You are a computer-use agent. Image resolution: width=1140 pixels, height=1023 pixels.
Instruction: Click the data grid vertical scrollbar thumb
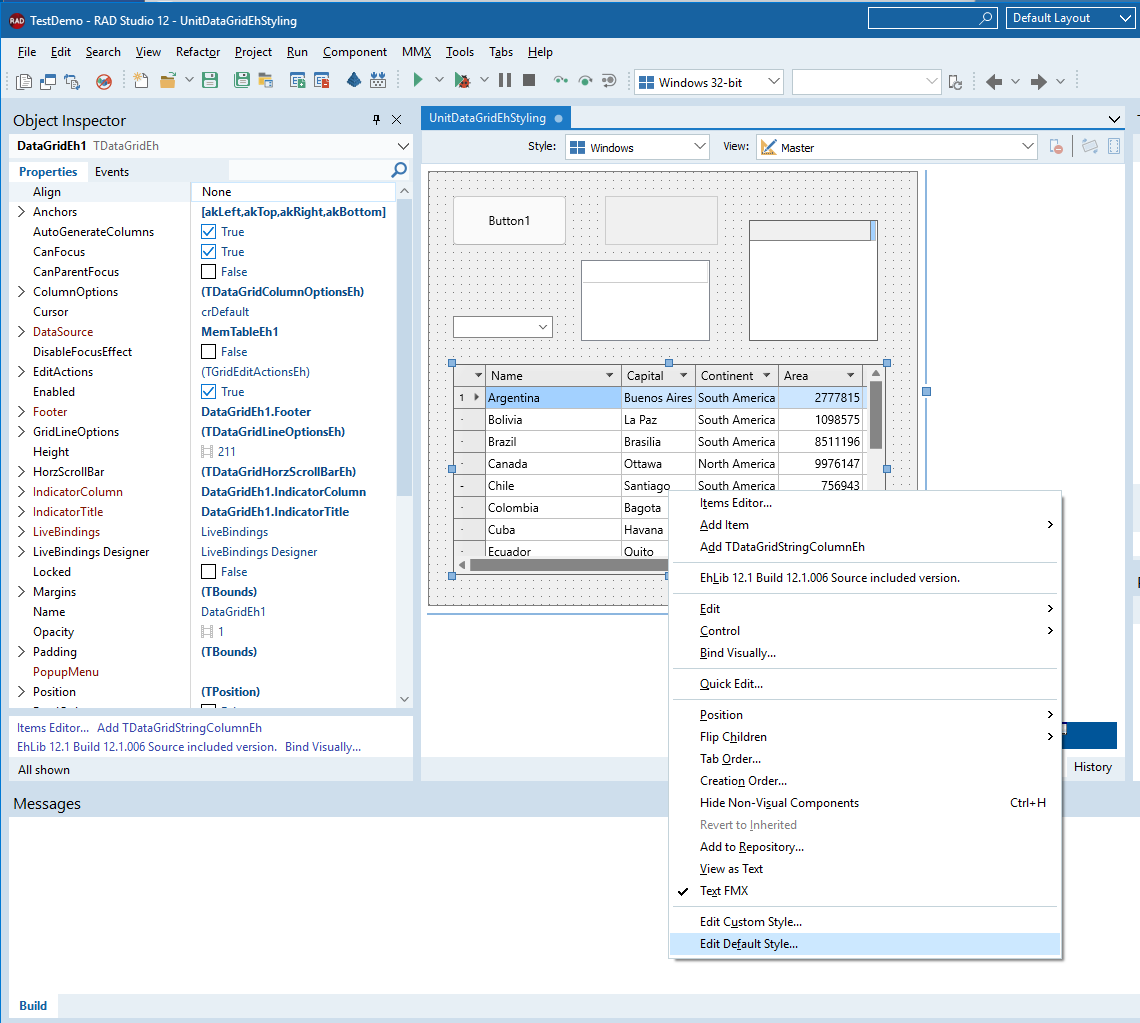coord(876,413)
